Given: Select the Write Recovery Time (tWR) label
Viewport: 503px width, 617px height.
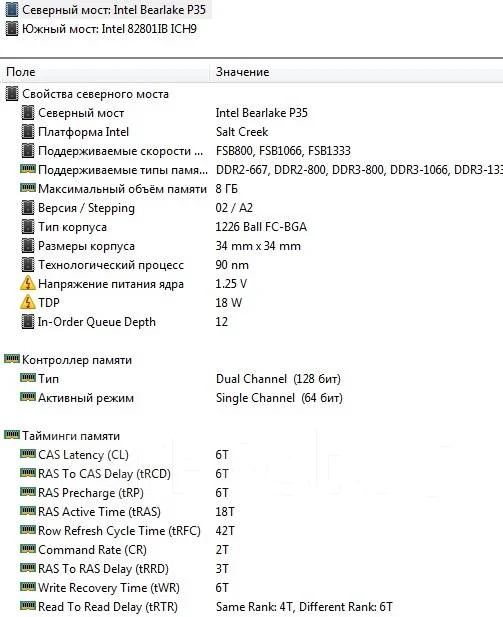Looking at the screenshot, I should tap(109, 588).
